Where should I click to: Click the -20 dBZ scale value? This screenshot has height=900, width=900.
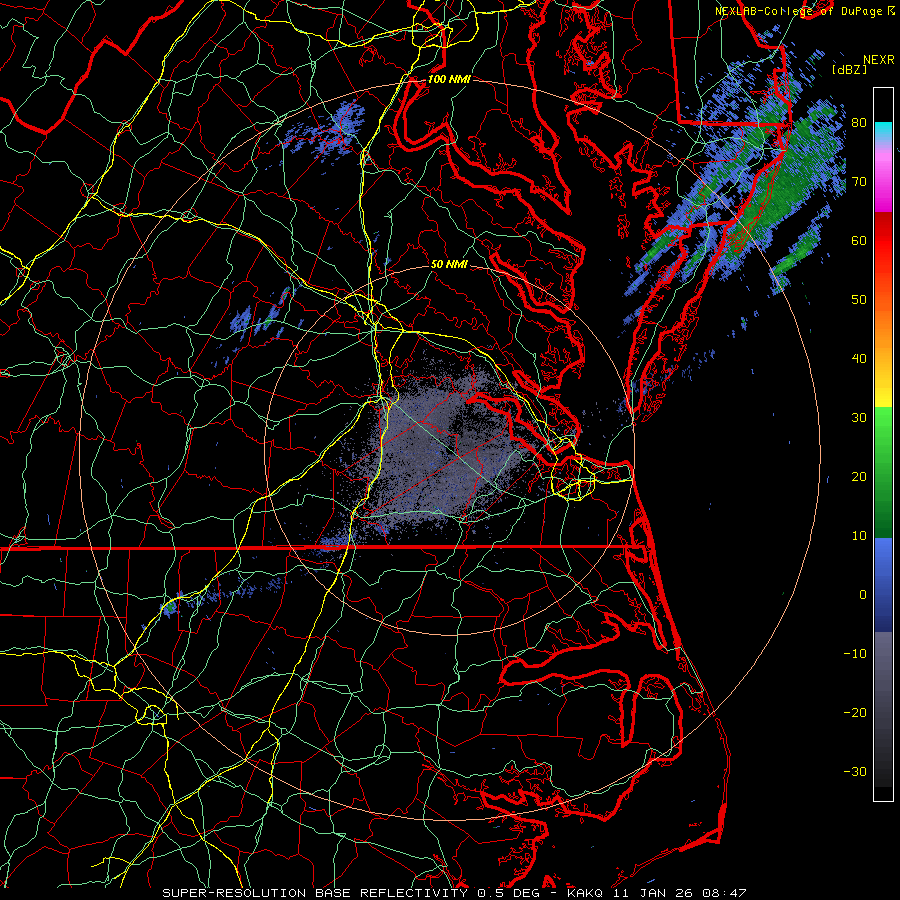(855, 713)
